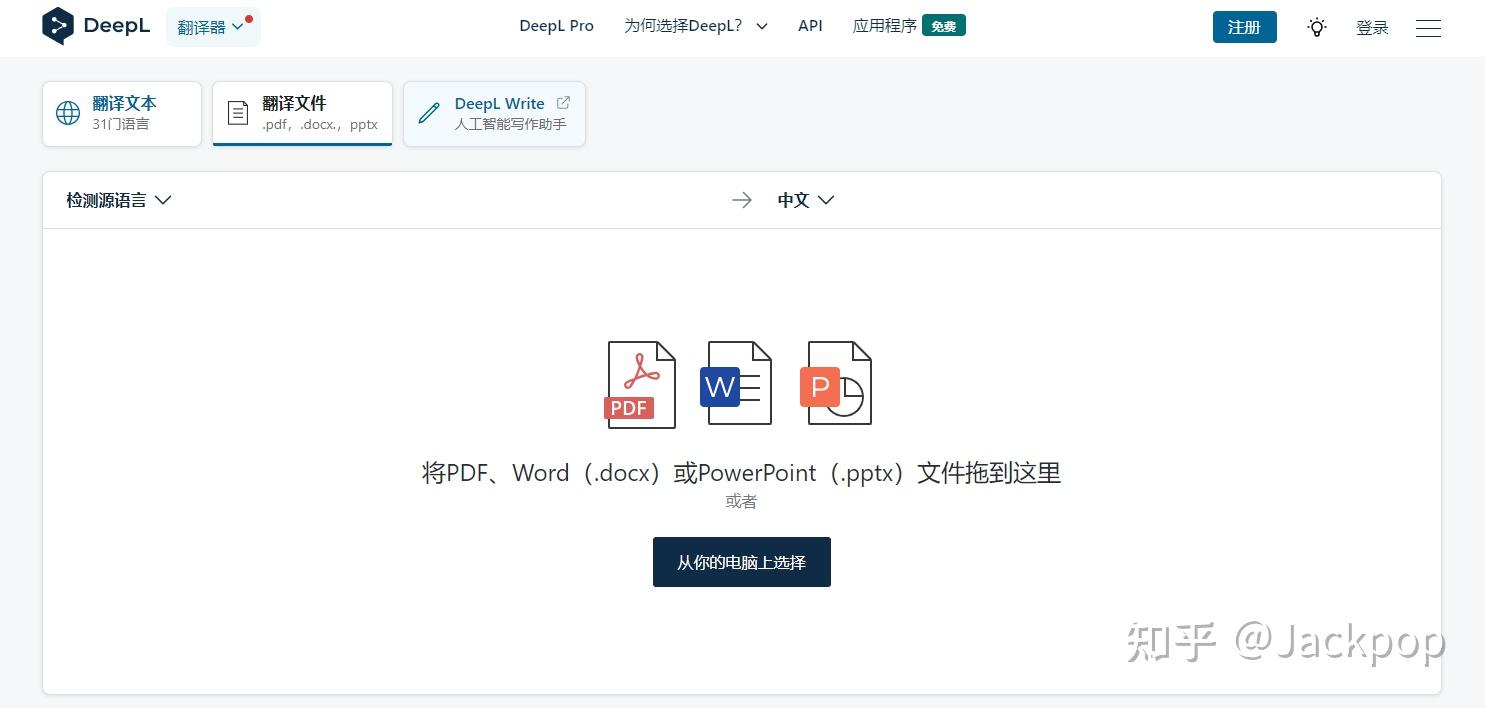Image resolution: width=1485 pixels, height=708 pixels.
Task: Open the 中文 target language dropdown
Action: 806,200
